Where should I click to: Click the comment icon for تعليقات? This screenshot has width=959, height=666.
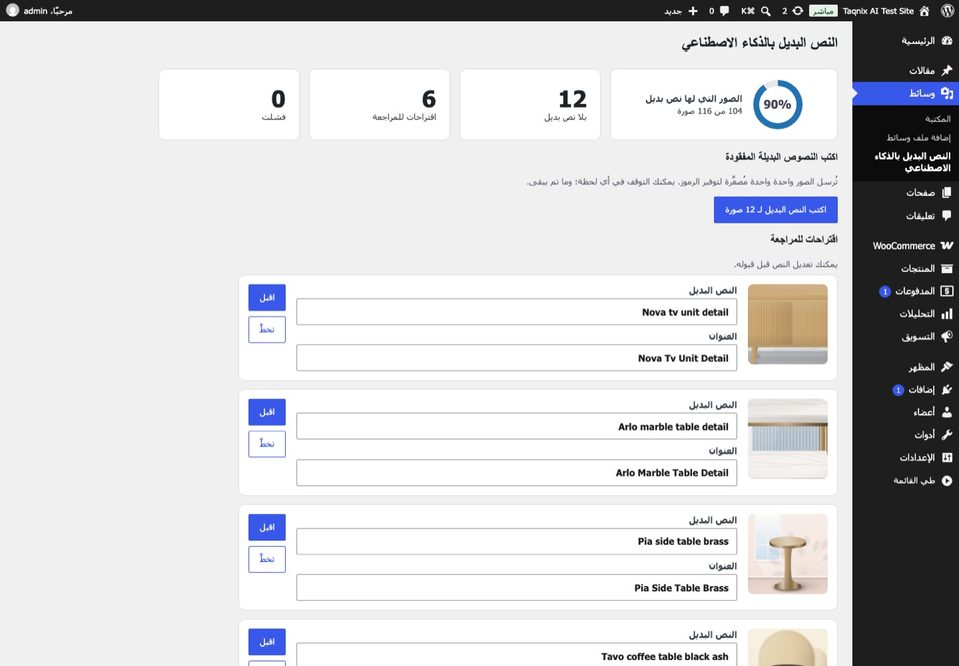947,215
